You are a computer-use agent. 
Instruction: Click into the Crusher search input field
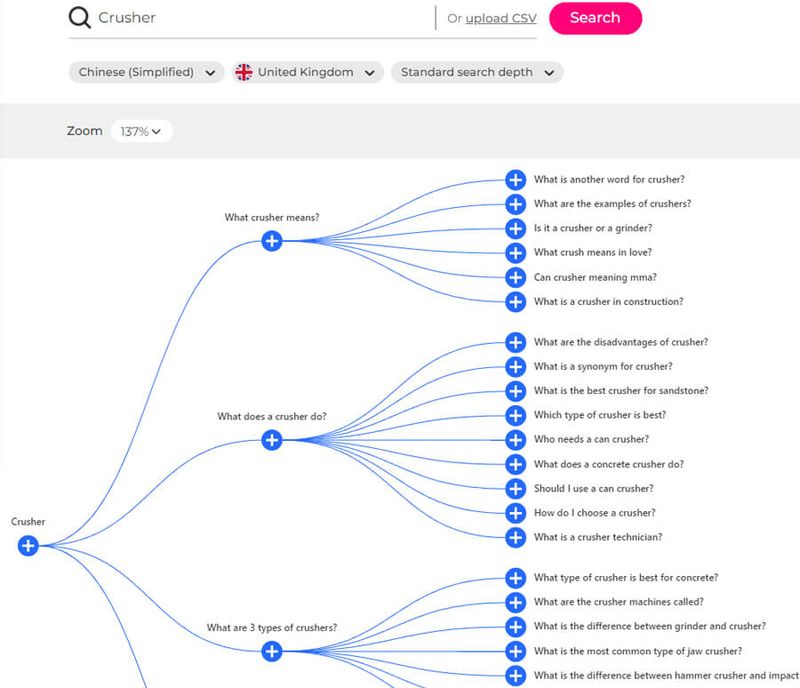pyautogui.click(x=263, y=18)
